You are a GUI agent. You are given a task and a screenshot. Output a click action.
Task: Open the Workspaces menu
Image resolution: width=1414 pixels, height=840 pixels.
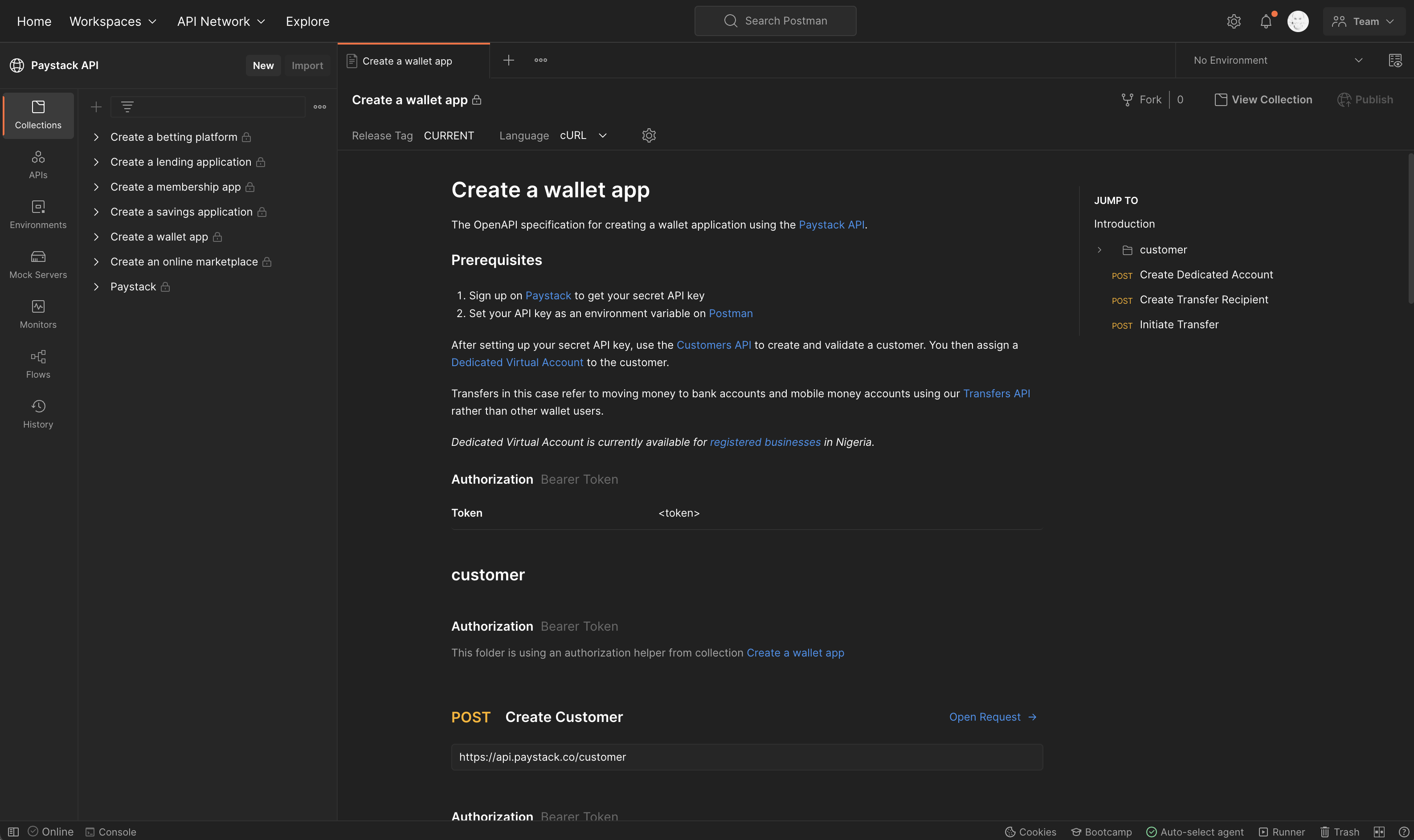tap(113, 21)
